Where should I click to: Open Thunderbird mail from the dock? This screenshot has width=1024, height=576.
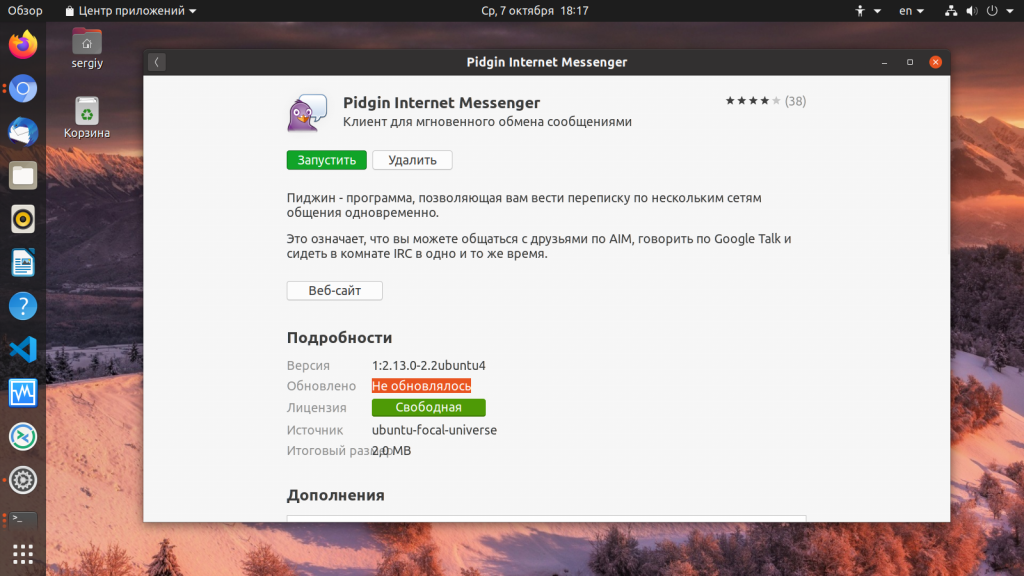click(x=23, y=132)
